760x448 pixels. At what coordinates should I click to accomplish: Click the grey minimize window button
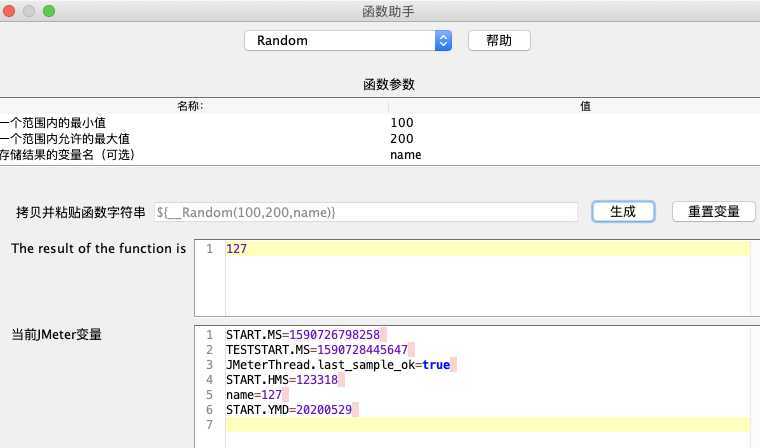click(x=29, y=11)
